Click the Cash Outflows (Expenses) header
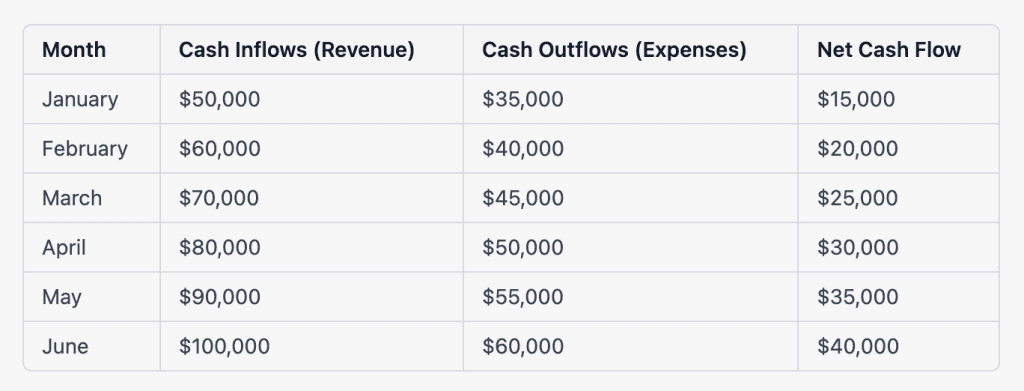1024x391 pixels. pyautogui.click(x=614, y=50)
